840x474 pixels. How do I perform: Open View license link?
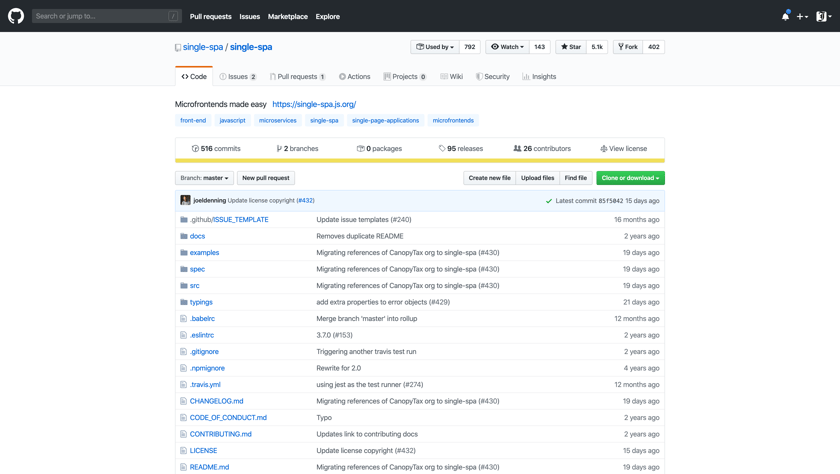[624, 149]
